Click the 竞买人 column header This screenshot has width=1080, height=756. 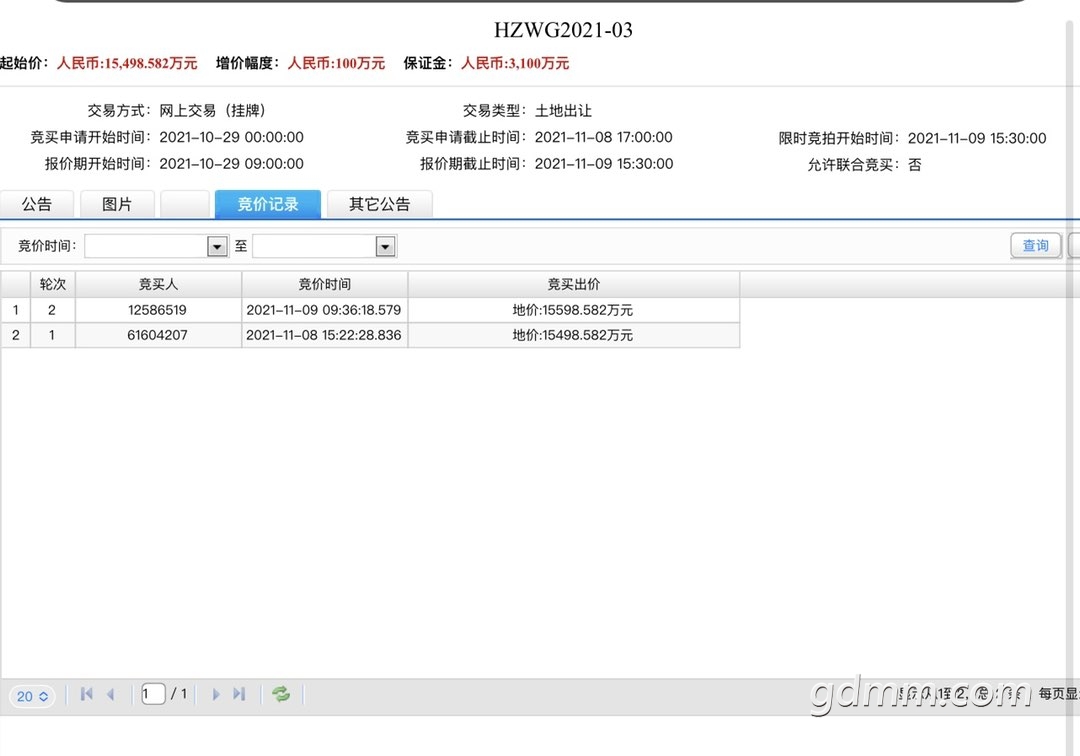pyautogui.click(x=158, y=284)
